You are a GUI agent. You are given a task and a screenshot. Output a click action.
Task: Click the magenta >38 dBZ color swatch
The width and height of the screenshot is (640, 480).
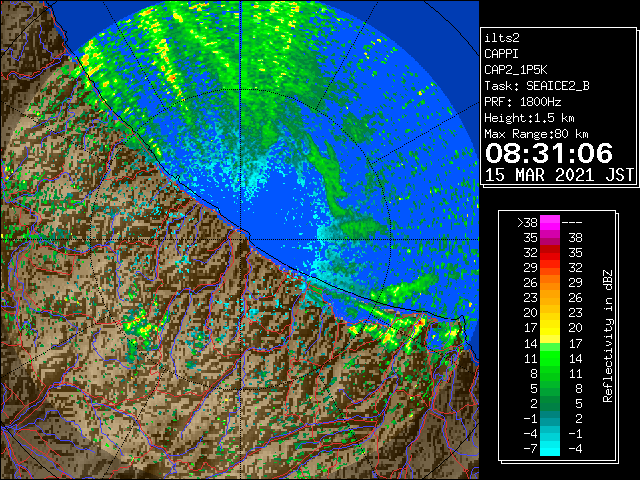click(x=550, y=222)
